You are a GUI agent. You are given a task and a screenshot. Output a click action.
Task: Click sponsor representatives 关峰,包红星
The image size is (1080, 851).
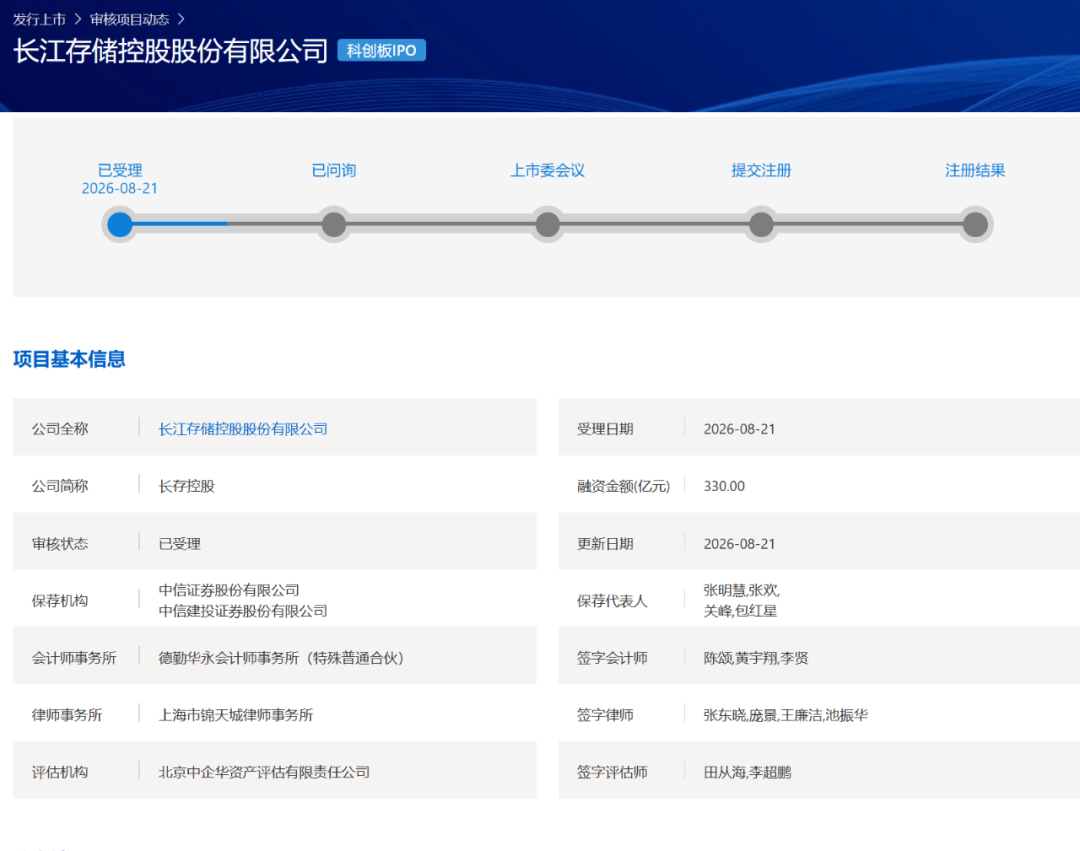pos(740,611)
